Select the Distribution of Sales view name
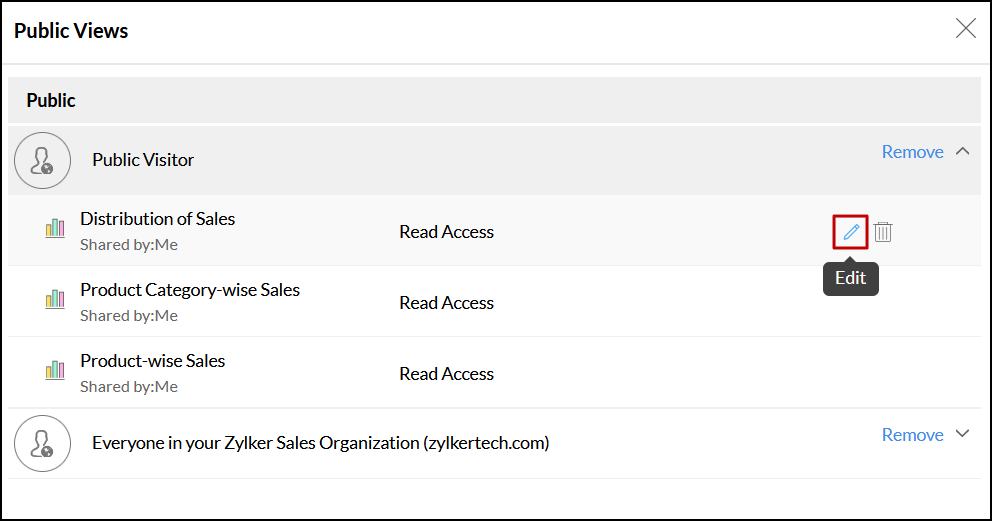Viewport: 992px width, 521px height. [158, 219]
